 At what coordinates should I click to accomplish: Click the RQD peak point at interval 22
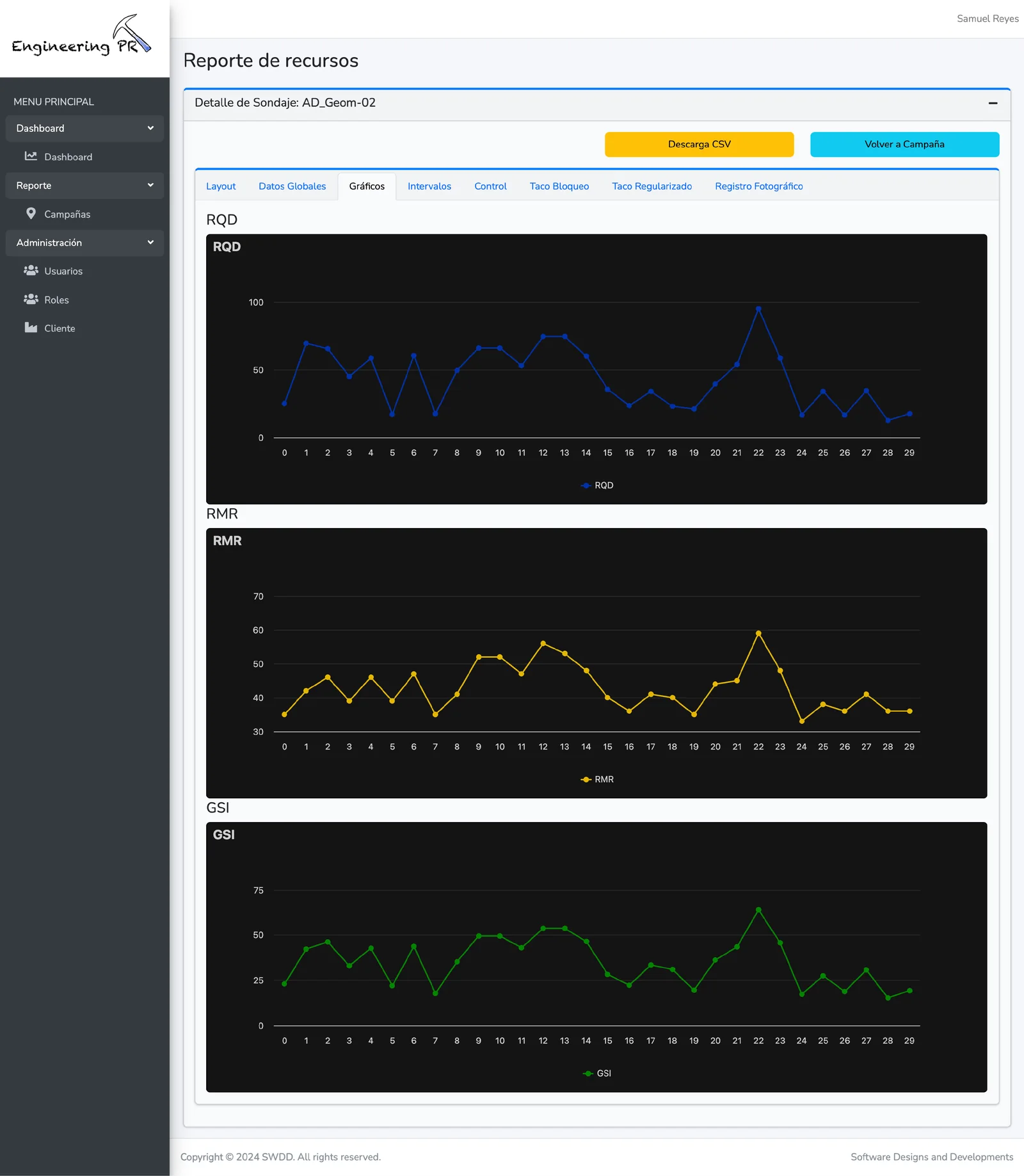click(758, 309)
